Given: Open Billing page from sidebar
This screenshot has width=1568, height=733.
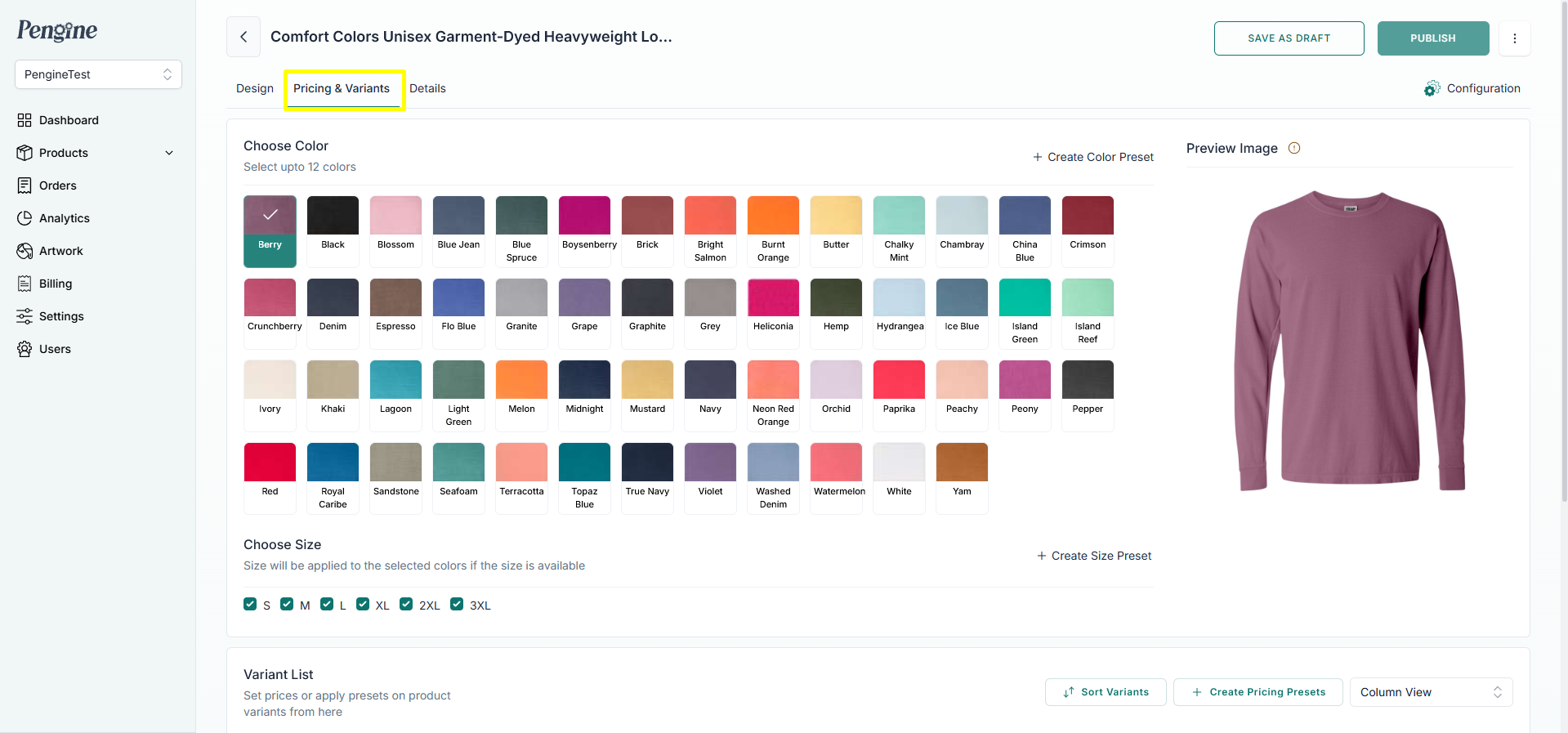Looking at the screenshot, I should (55, 284).
